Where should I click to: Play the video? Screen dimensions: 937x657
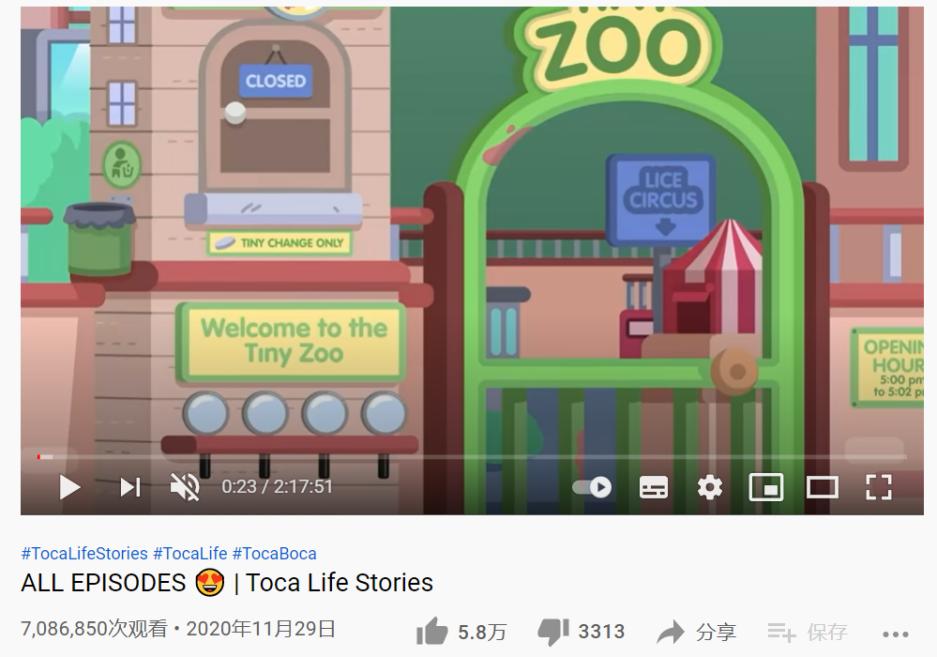pos(69,487)
